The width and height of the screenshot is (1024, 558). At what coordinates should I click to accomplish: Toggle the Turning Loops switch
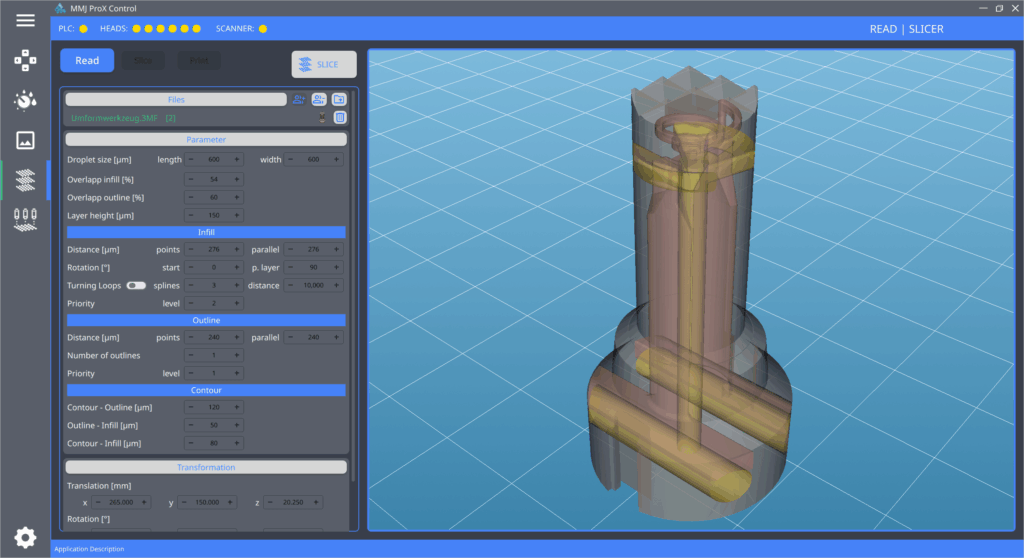(136, 286)
